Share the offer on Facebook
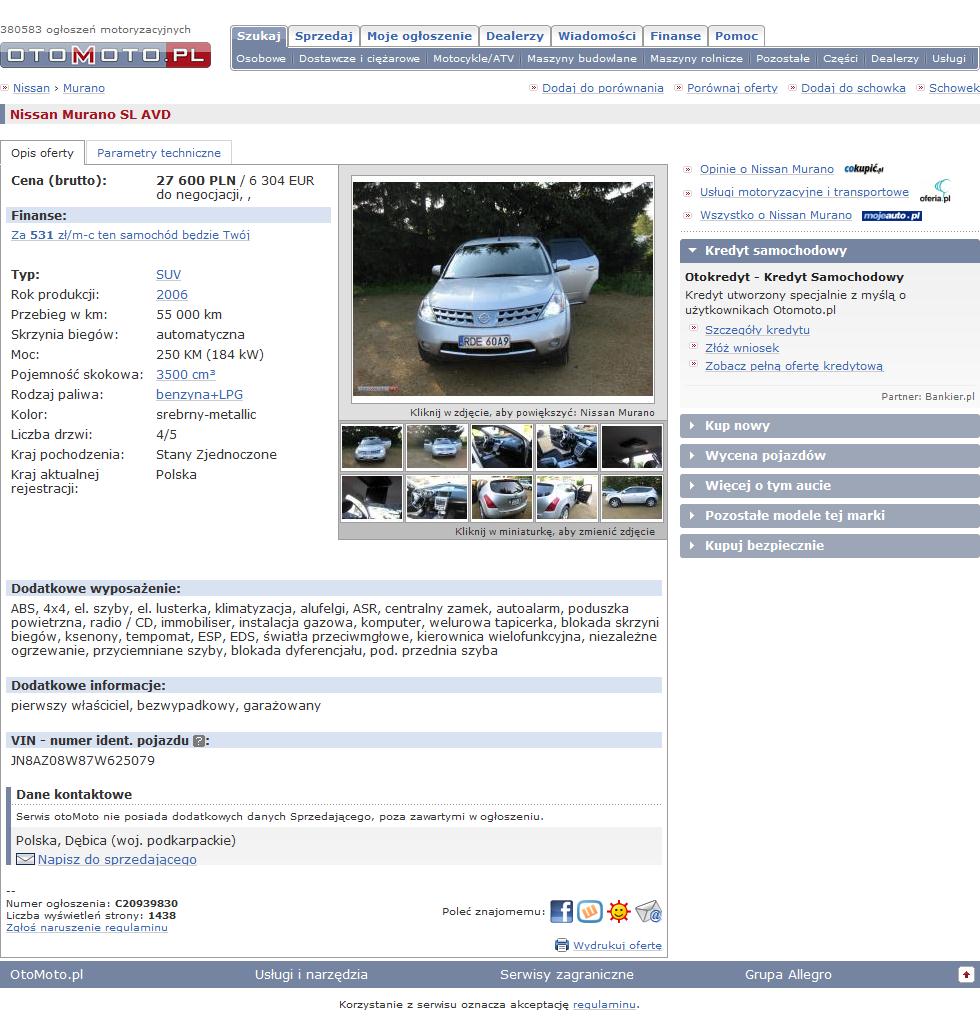 pyautogui.click(x=562, y=911)
